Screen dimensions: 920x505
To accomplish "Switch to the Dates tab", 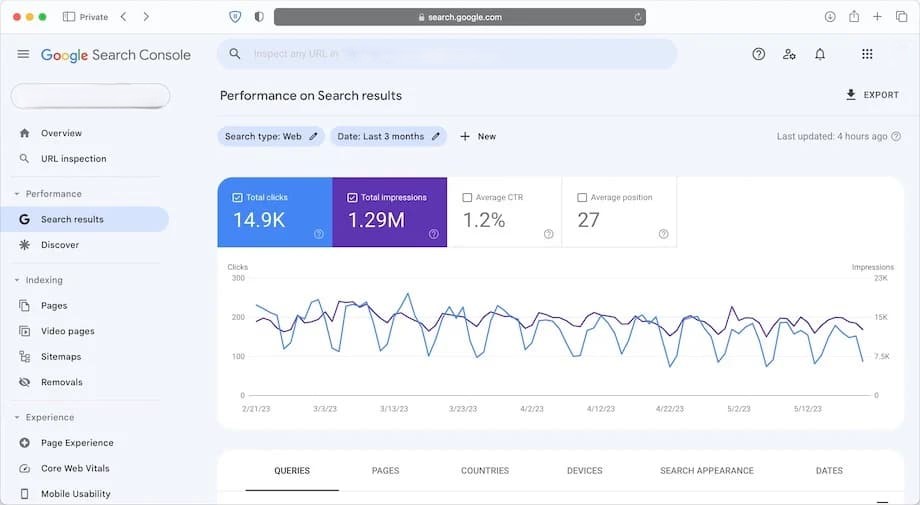I will coord(829,471).
